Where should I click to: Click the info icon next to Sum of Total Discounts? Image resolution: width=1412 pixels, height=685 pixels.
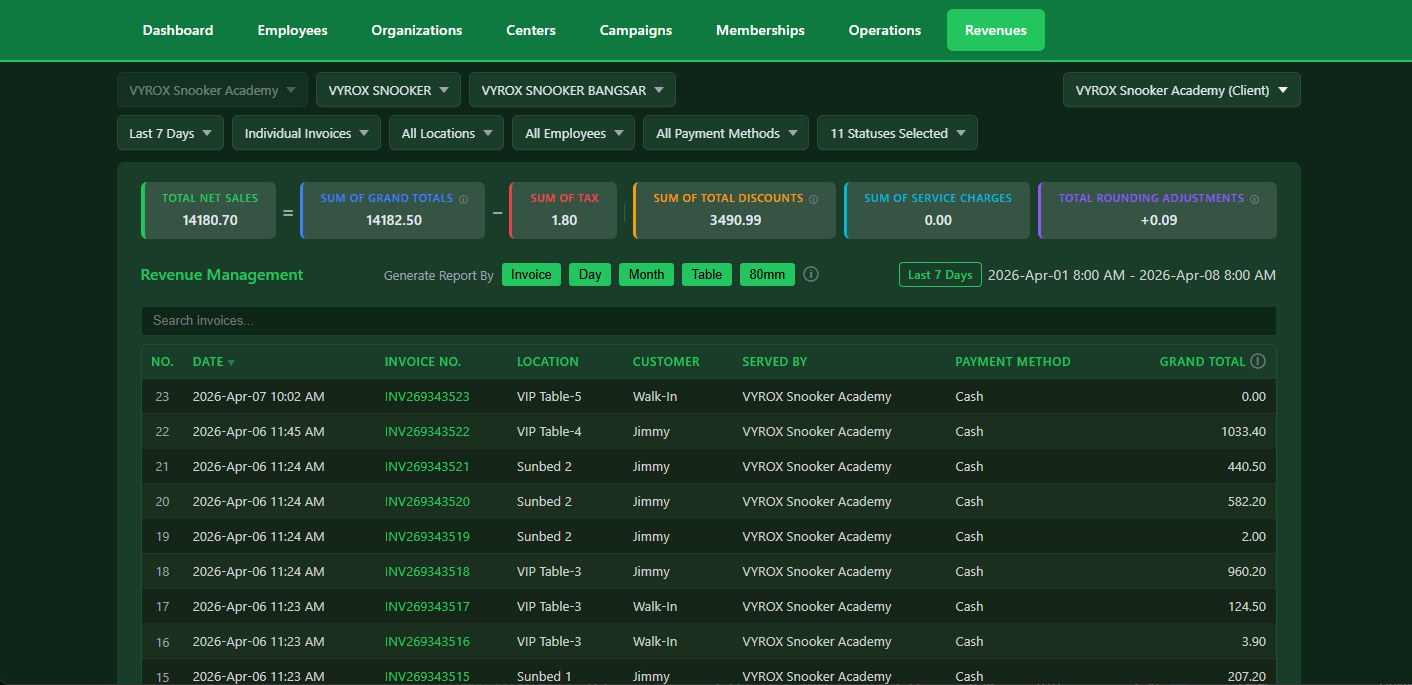814,198
